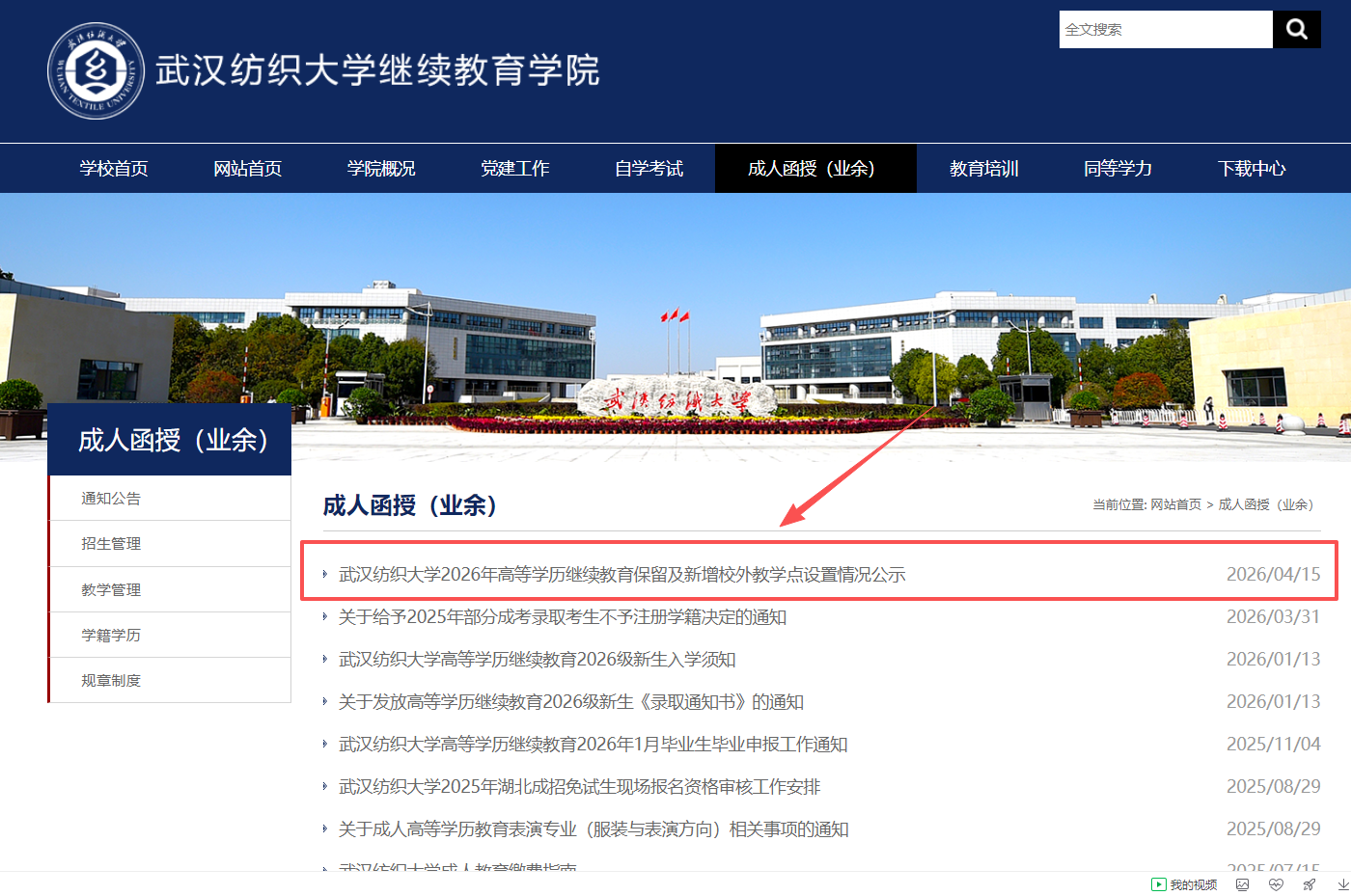Click the date 2026/04/15
The image size is (1351, 896).
pos(1273,575)
